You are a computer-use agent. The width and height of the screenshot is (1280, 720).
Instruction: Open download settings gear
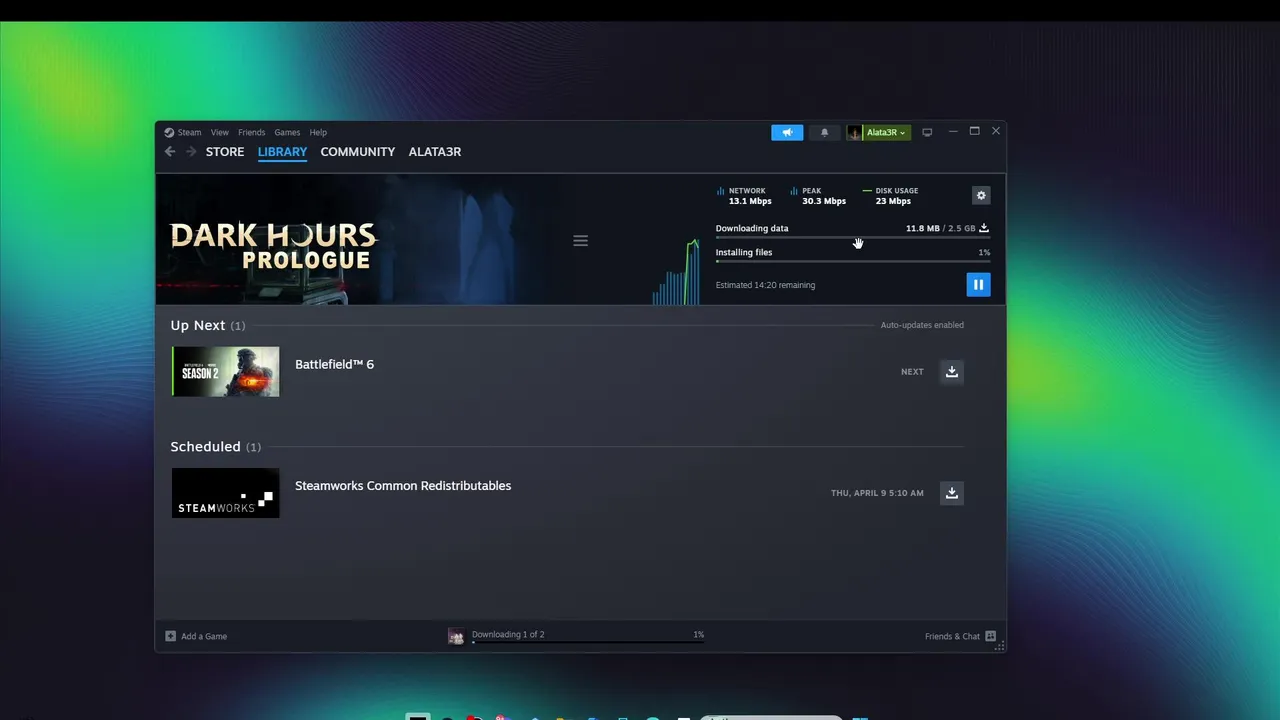(981, 196)
